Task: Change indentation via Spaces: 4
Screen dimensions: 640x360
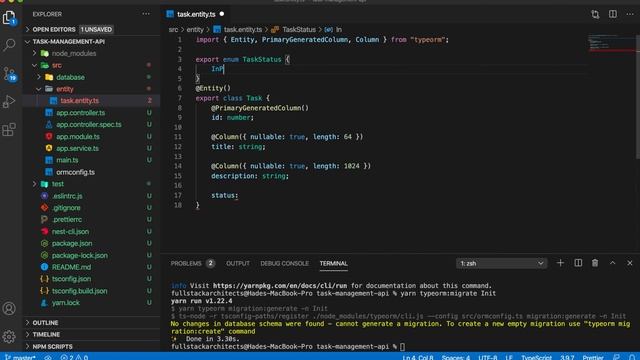Action: (x=456, y=357)
